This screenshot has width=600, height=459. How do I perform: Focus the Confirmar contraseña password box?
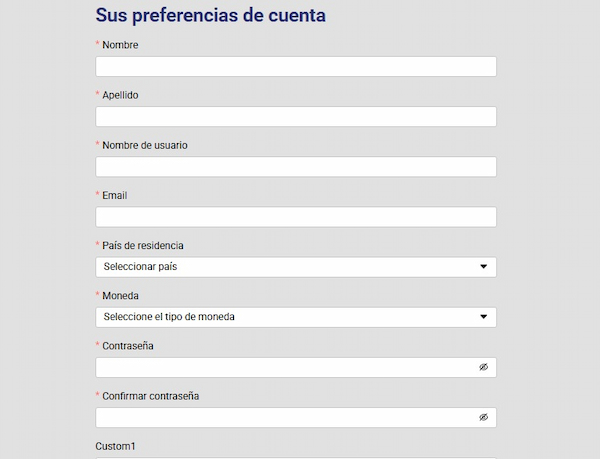tap(286, 417)
